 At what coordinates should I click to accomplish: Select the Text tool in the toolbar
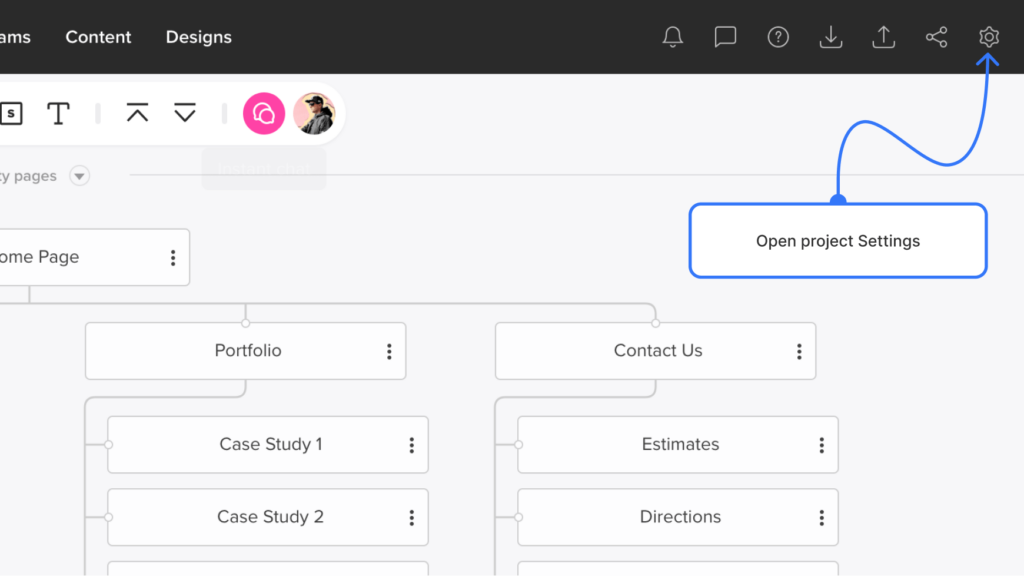point(58,113)
